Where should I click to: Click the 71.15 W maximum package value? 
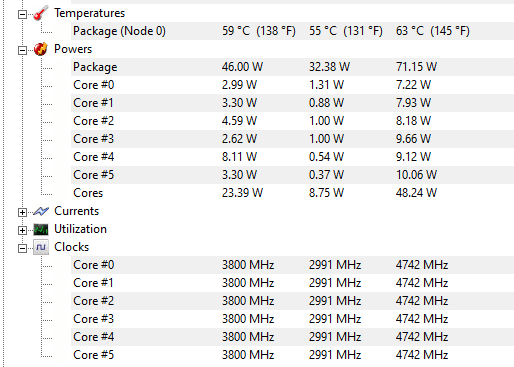(x=416, y=67)
